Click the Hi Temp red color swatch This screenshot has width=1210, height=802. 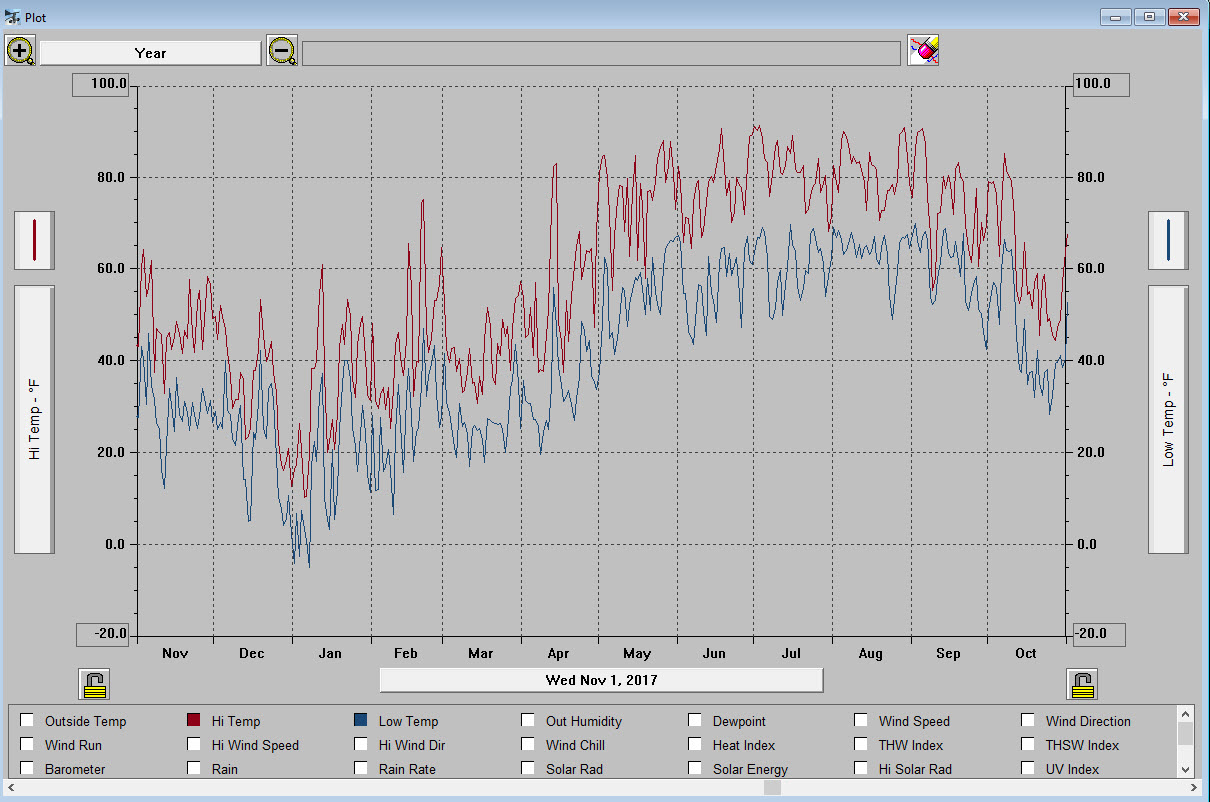pyautogui.click(x=194, y=720)
